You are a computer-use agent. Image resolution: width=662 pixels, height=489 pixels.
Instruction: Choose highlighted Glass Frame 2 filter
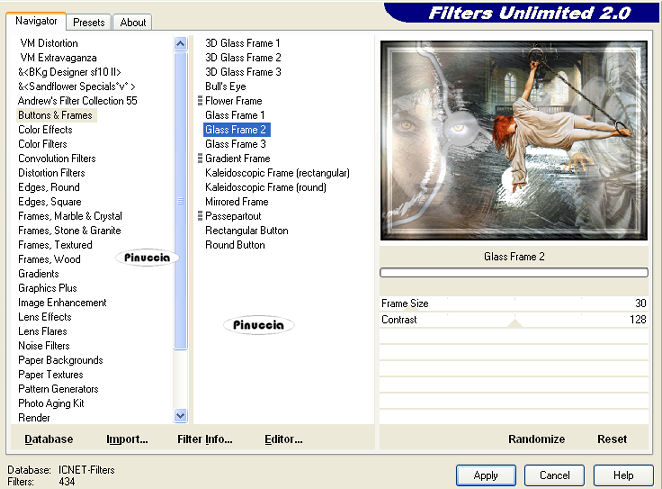[x=236, y=130]
